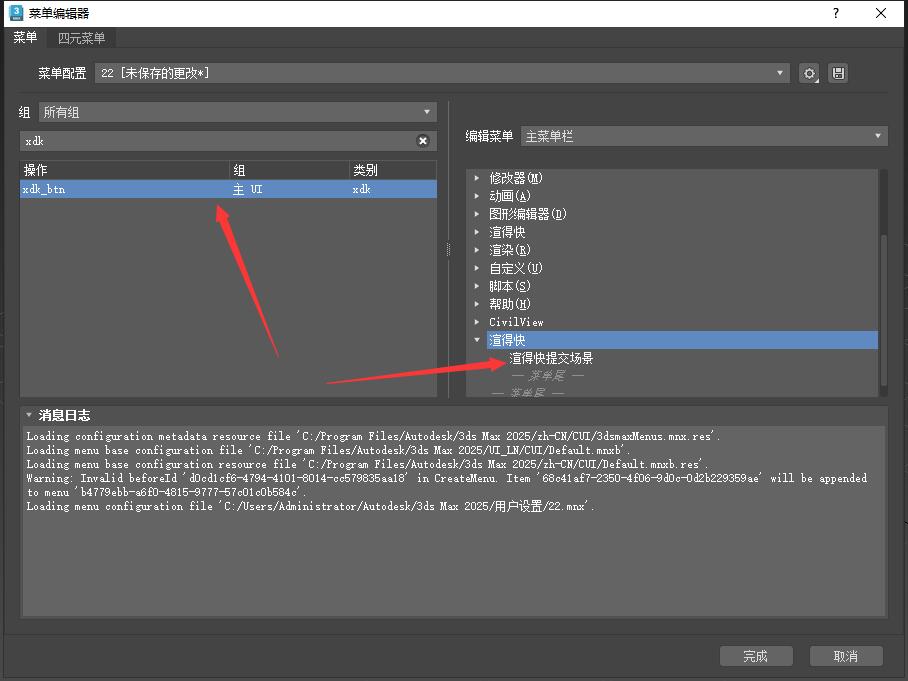Select the 菜单 tab

click(25, 38)
